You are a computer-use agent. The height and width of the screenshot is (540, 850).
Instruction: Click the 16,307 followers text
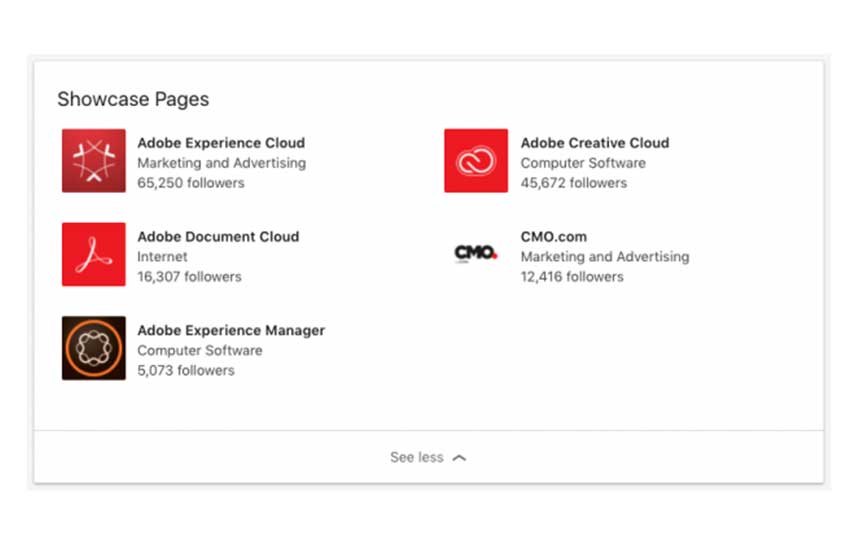coord(189,277)
